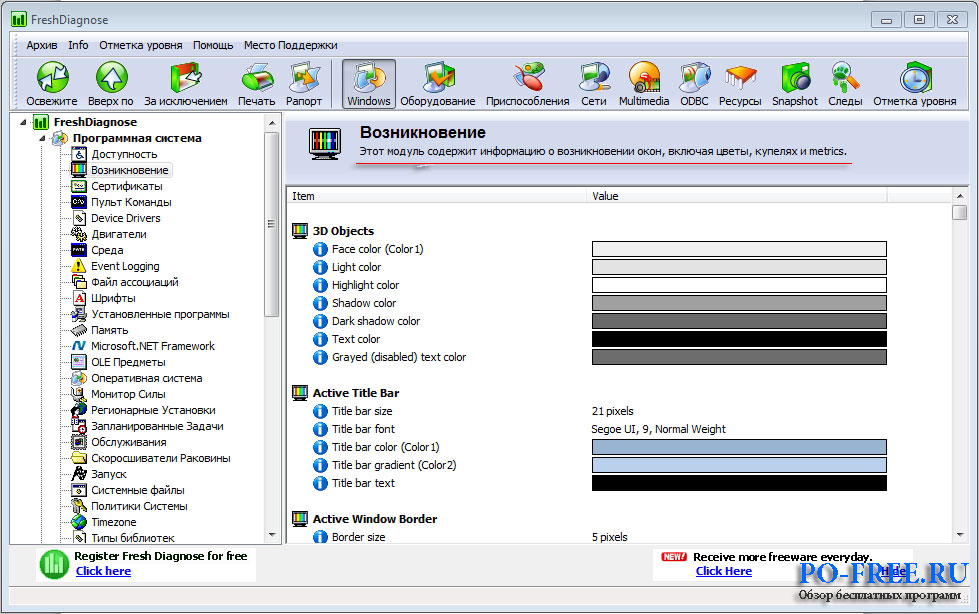Image resolution: width=979 pixels, height=614 pixels.
Task: Open the Помощь menu
Action: click(213, 45)
